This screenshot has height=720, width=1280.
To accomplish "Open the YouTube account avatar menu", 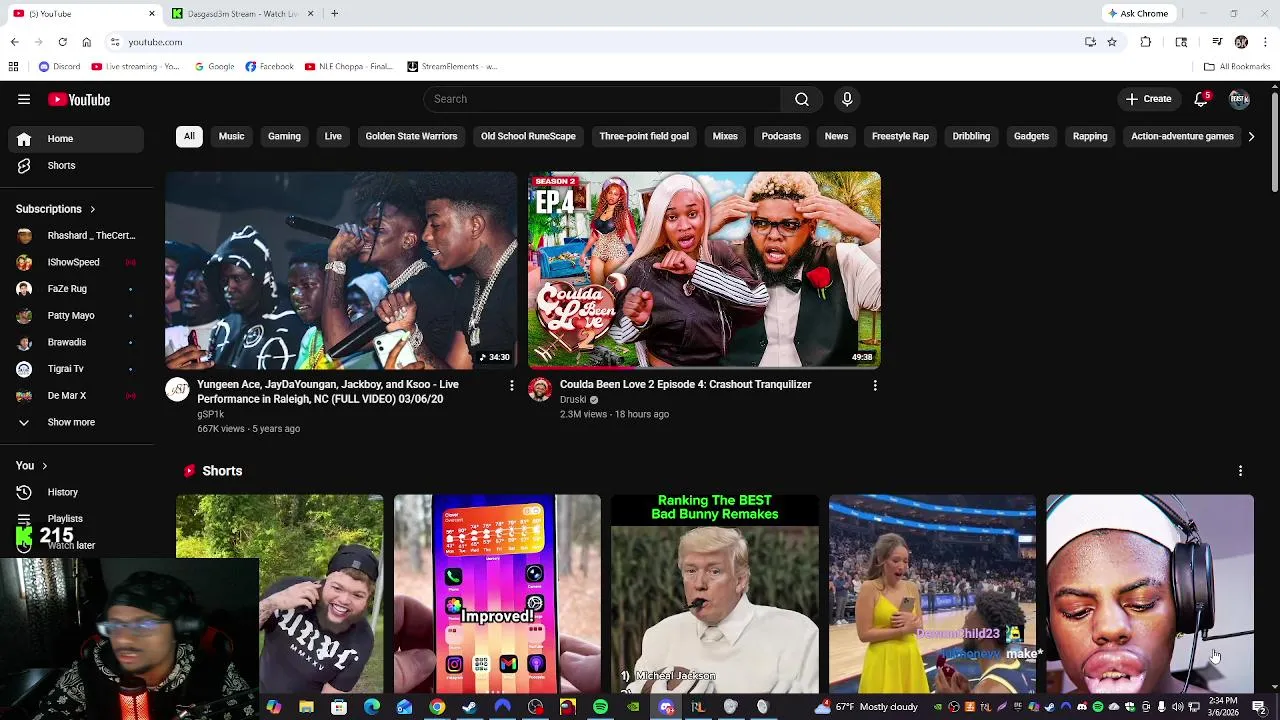I will [x=1240, y=99].
